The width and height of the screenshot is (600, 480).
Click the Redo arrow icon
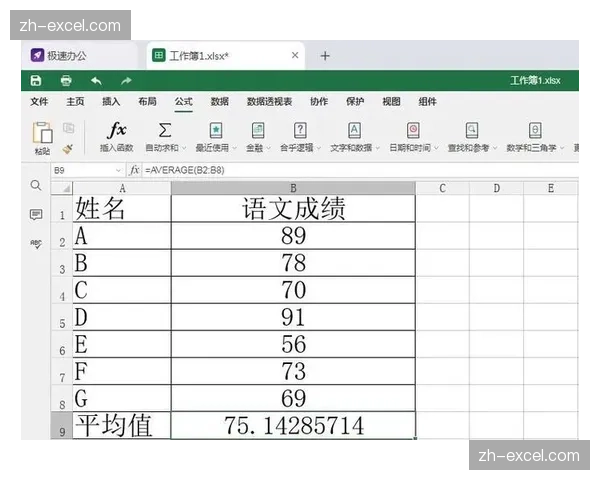[x=126, y=81]
